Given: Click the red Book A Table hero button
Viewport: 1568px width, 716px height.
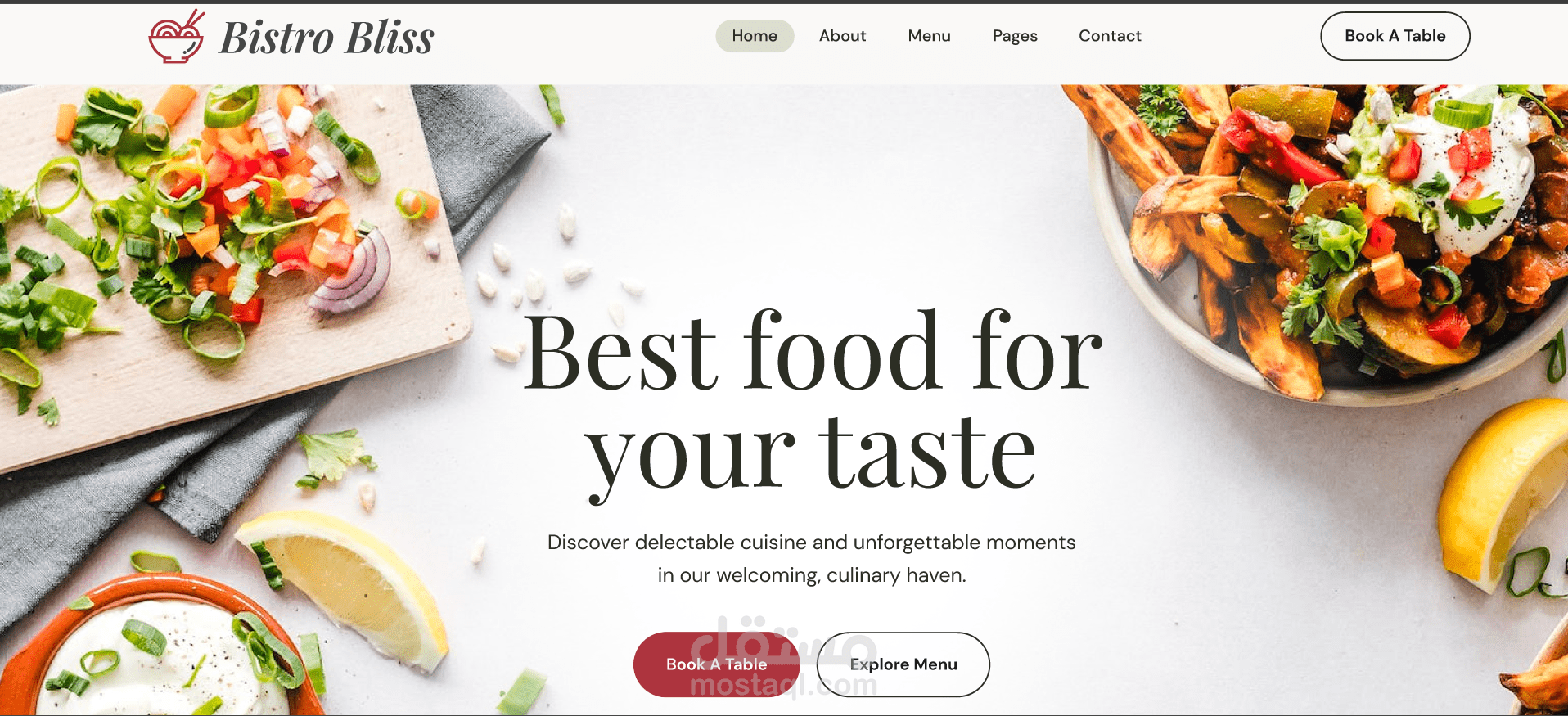Looking at the screenshot, I should click(716, 664).
